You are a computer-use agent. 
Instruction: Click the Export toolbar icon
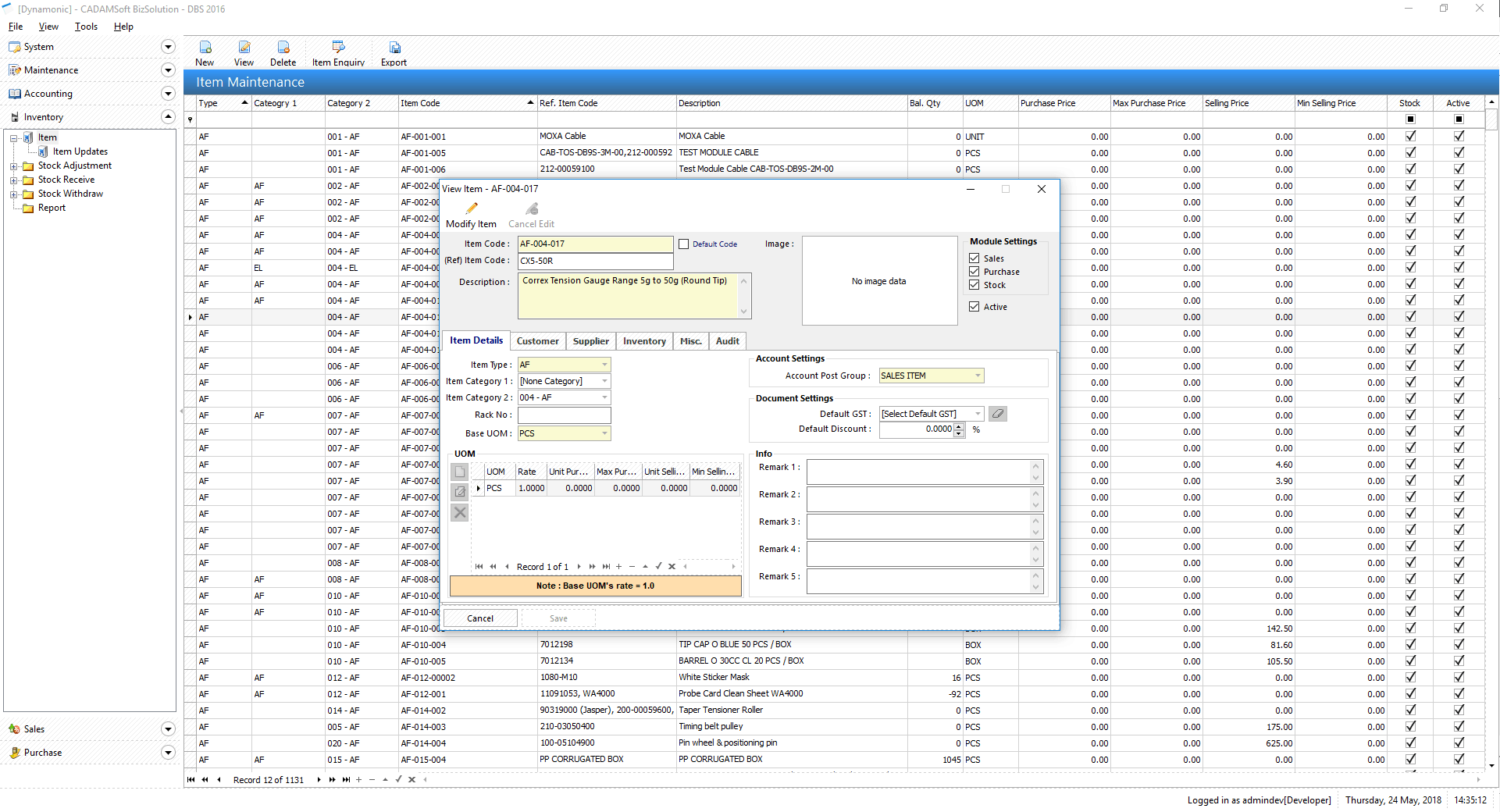point(394,48)
